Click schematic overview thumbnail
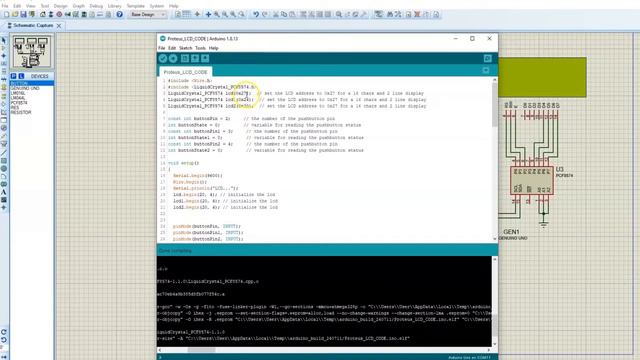This screenshot has width=640, height=360. point(32,51)
